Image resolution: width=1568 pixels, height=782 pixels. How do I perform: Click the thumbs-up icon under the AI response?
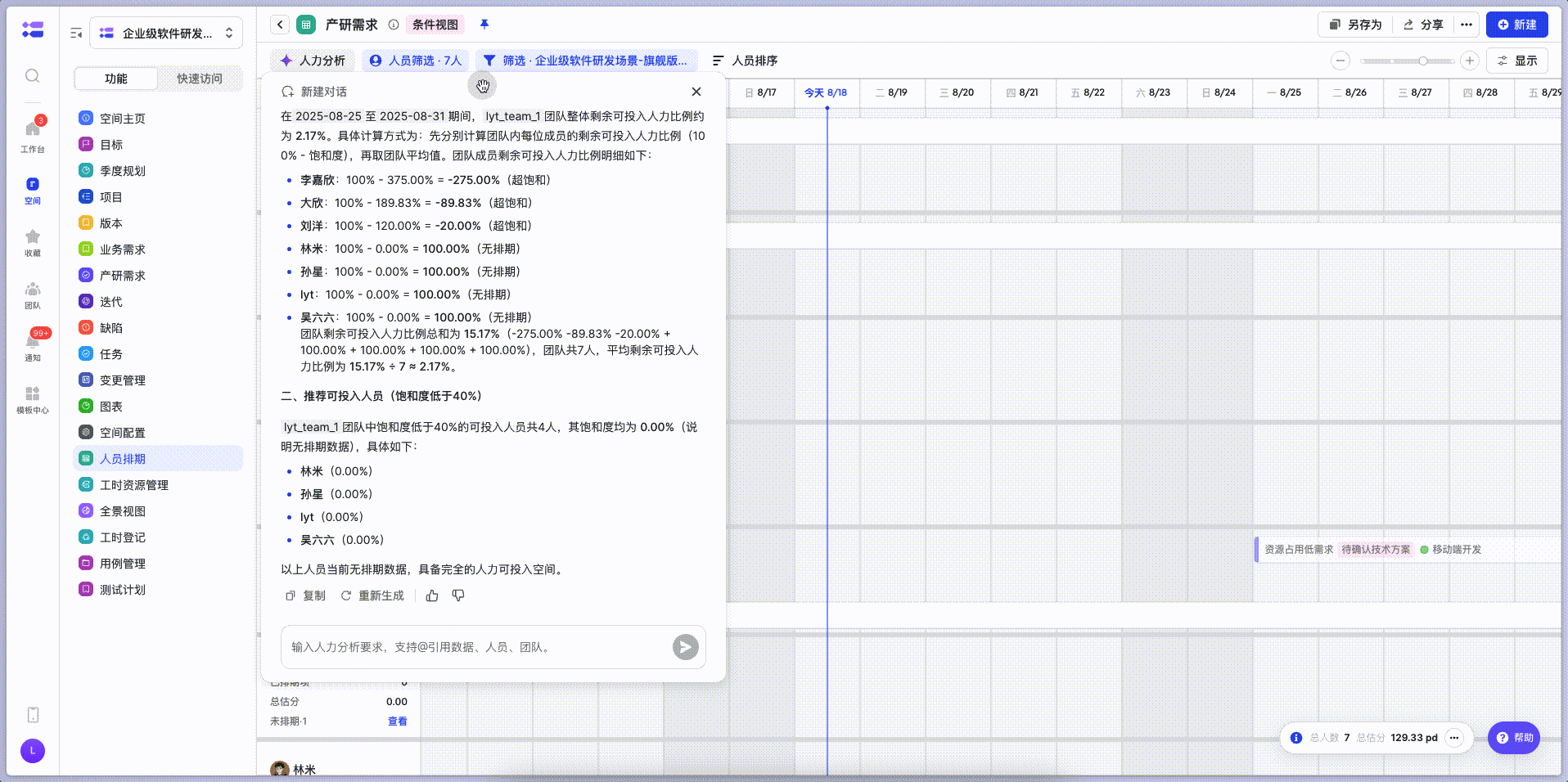click(x=432, y=595)
